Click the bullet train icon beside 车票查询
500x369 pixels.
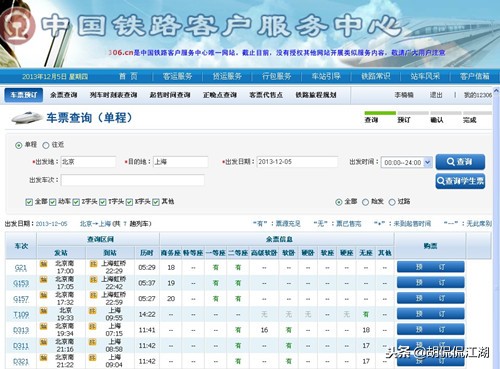coord(27,118)
